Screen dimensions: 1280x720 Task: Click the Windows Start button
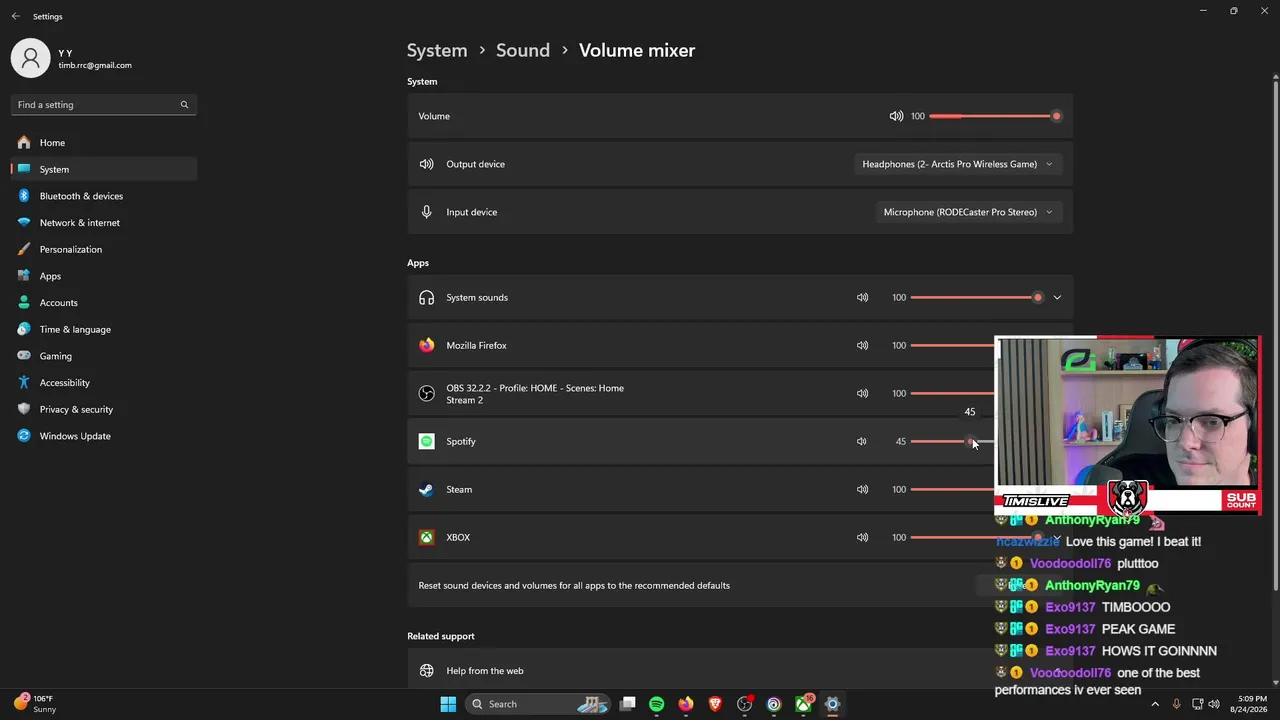click(x=448, y=704)
